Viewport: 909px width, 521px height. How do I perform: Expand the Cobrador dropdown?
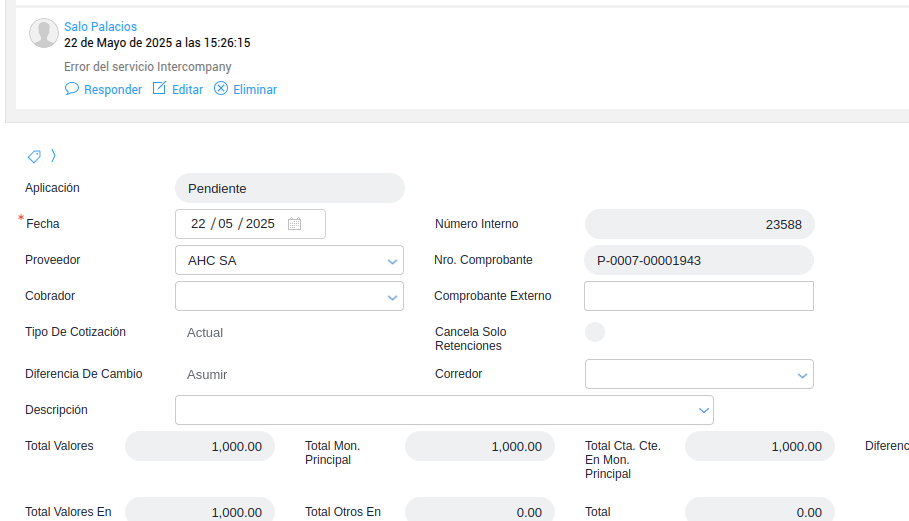(392, 297)
